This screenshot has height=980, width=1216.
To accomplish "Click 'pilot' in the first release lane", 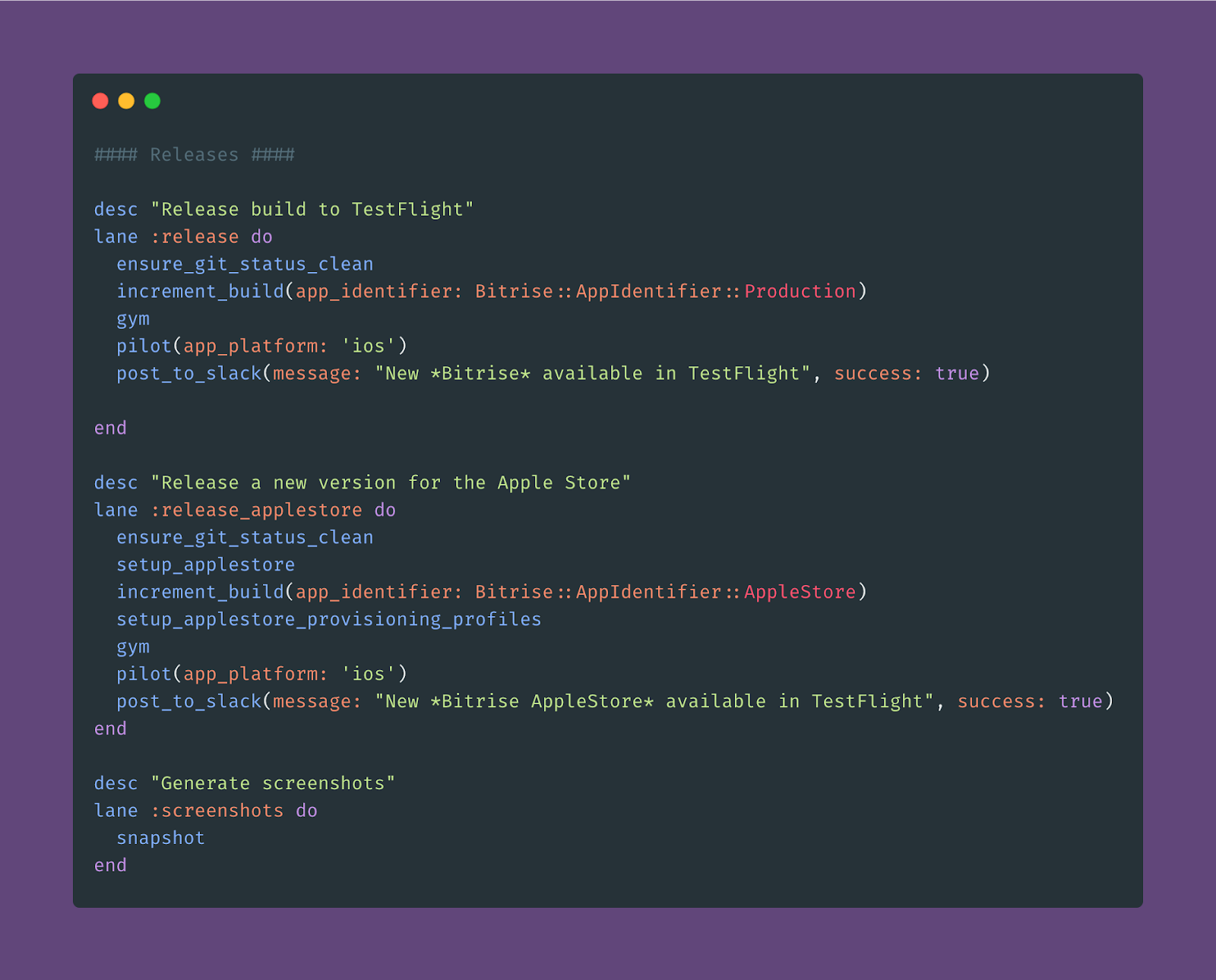I will click(144, 346).
